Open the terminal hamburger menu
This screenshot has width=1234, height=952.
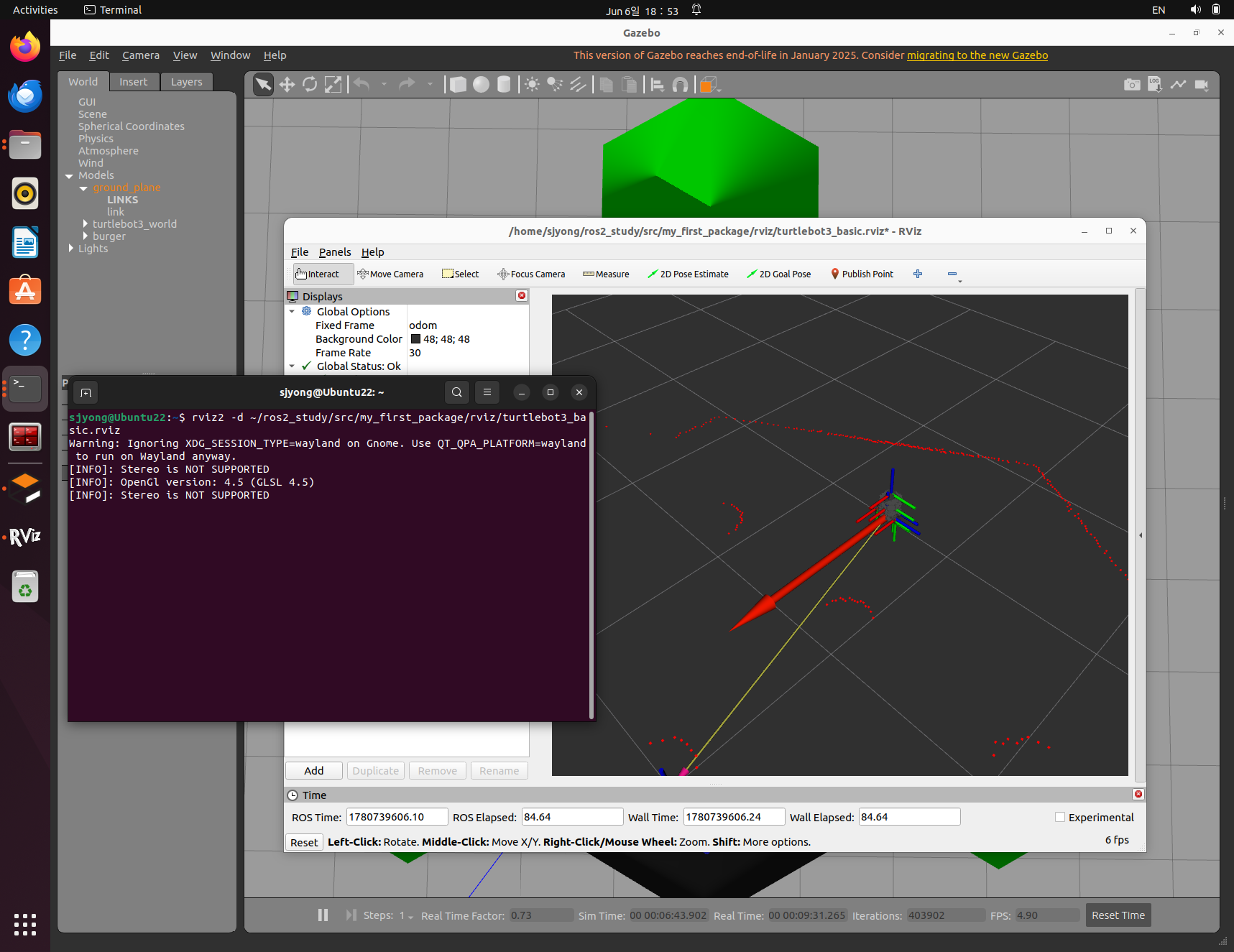point(487,392)
